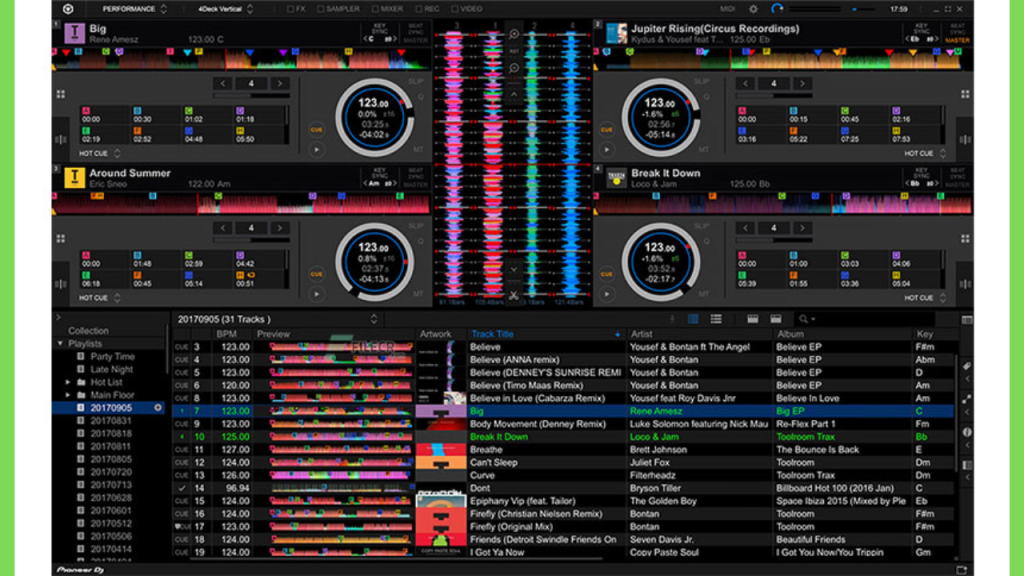
Task: Toggle MASTER on the Jupiter Rising deck
Action: click(x=957, y=40)
